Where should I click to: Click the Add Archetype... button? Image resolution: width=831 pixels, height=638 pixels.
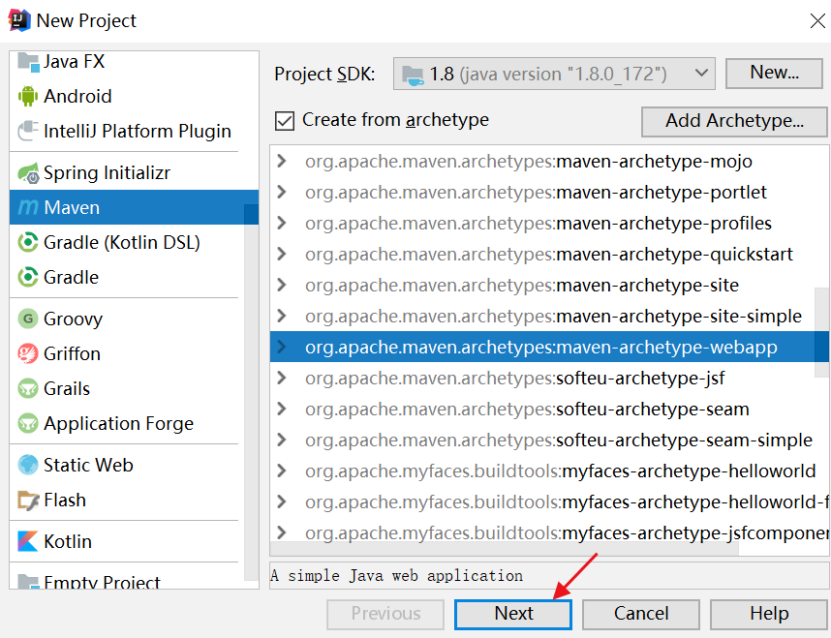pyautogui.click(x=734, y=121)
